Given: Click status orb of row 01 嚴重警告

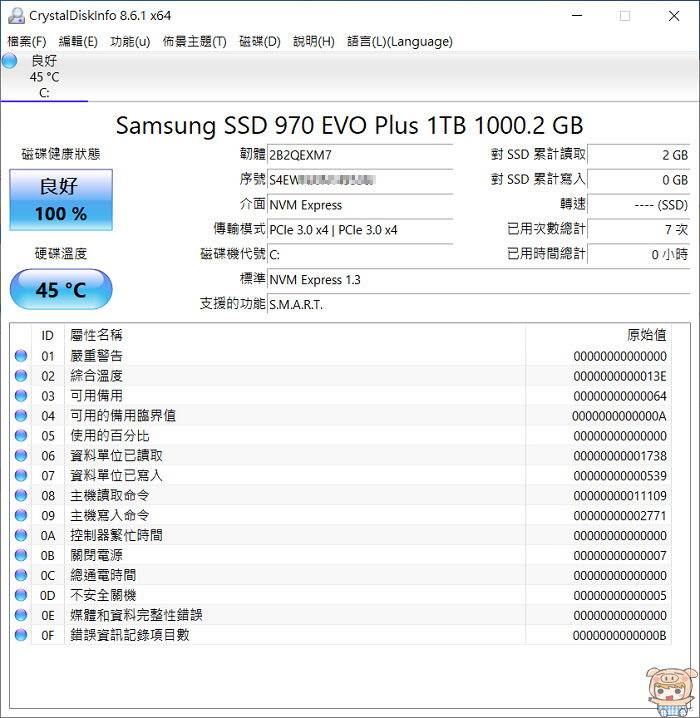Looking at the screenshot, I should 21,356.
